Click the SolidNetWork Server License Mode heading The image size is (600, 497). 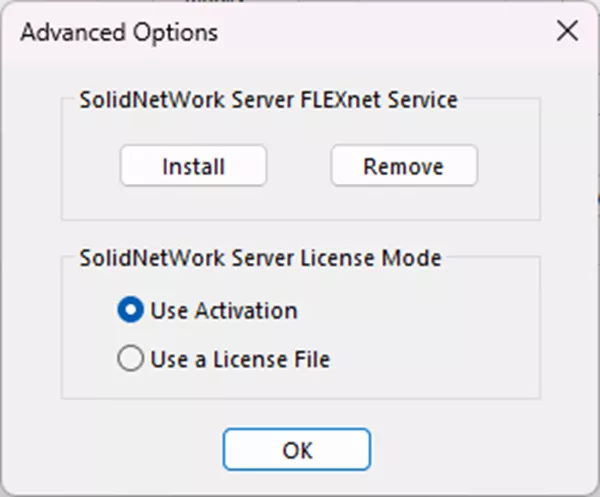click(260, 258)
